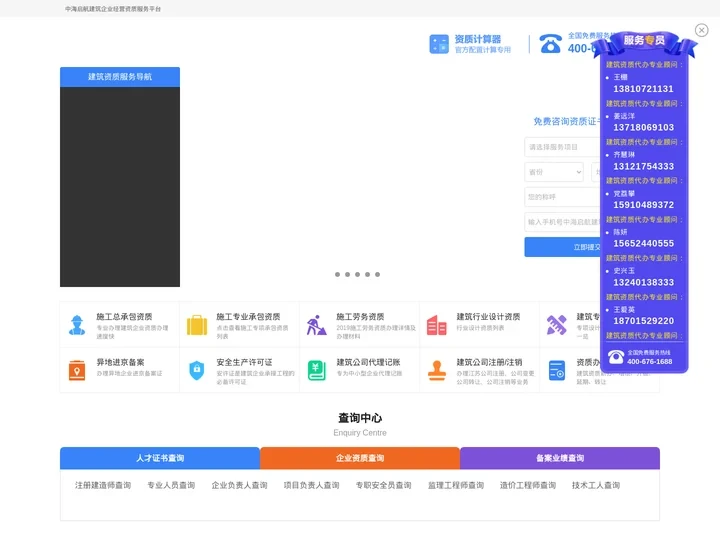Viewport: 720px width, 540px height.
Task: Open 监理工程师查询 link
Action: click(456, 485)
